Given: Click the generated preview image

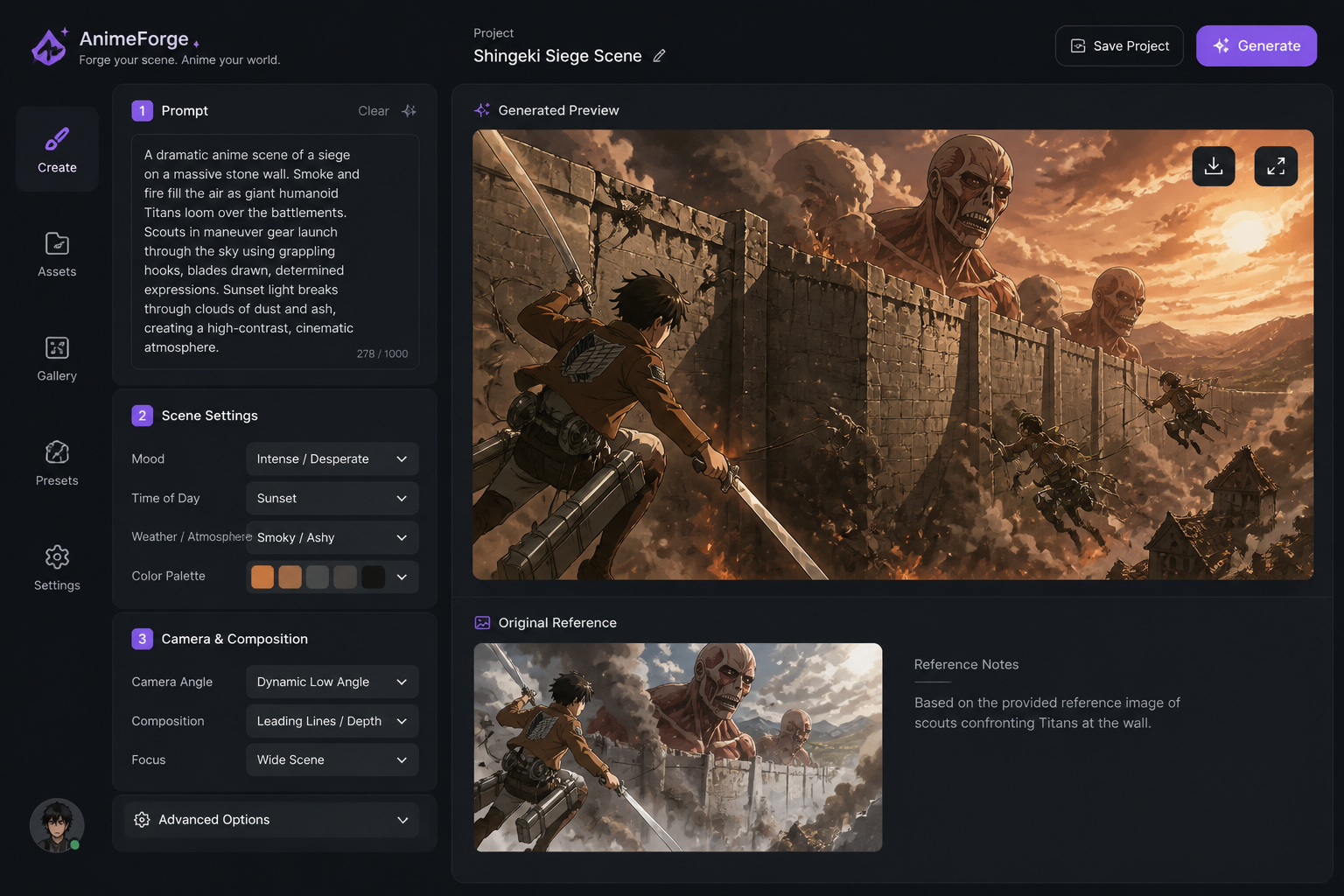Looking at the screenshot, I should [x=893, y=354].
